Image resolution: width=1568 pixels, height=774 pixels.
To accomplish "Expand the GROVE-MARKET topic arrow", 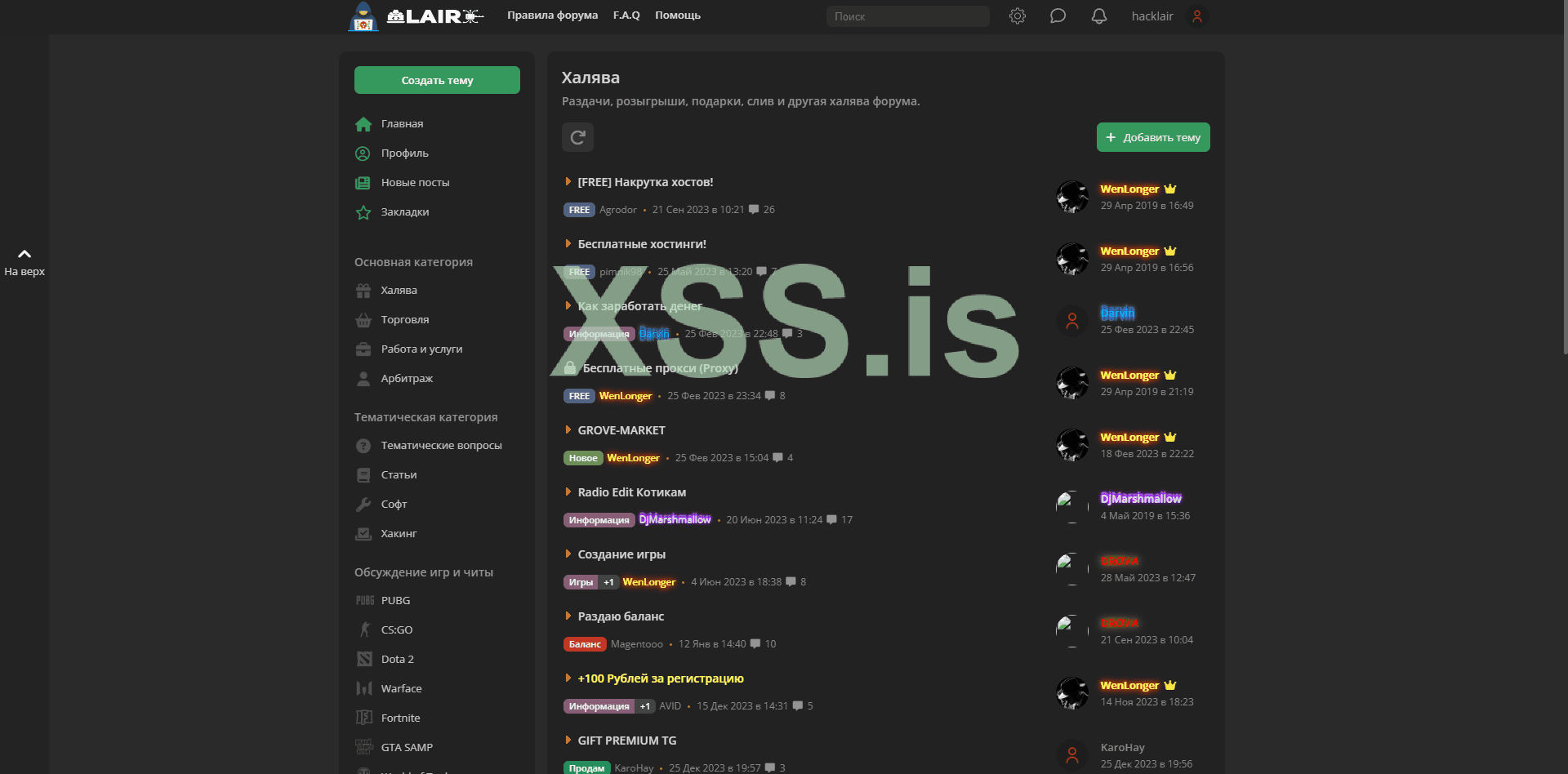I will pyautogui.click(x=568, y=430).
